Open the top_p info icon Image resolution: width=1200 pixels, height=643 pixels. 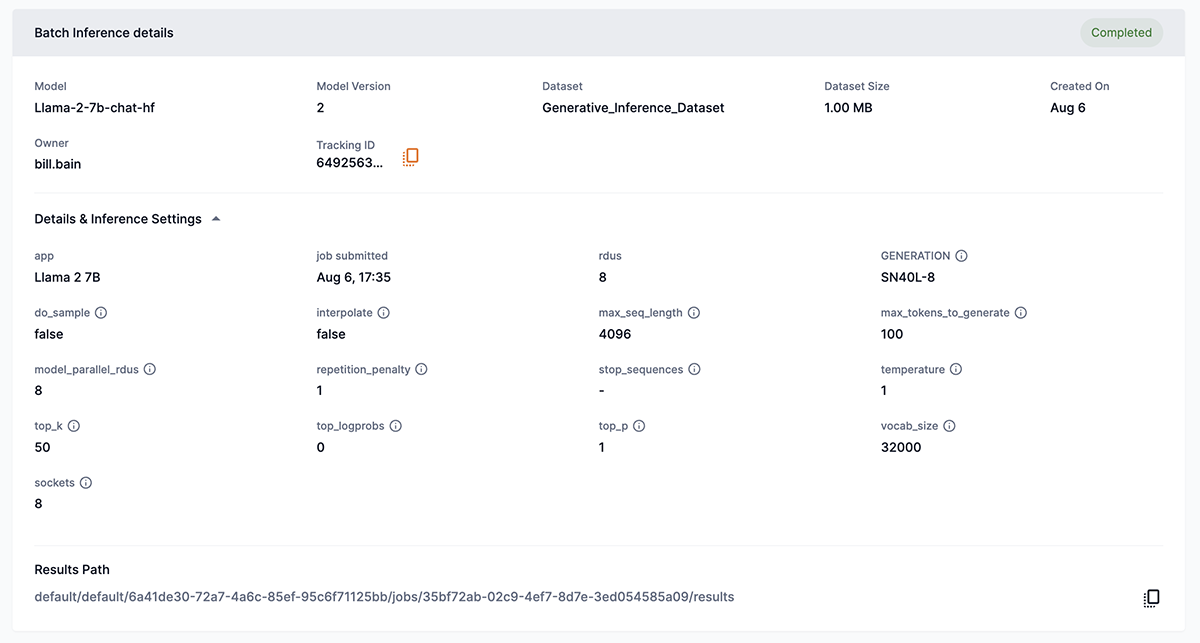tap(638, 425)
